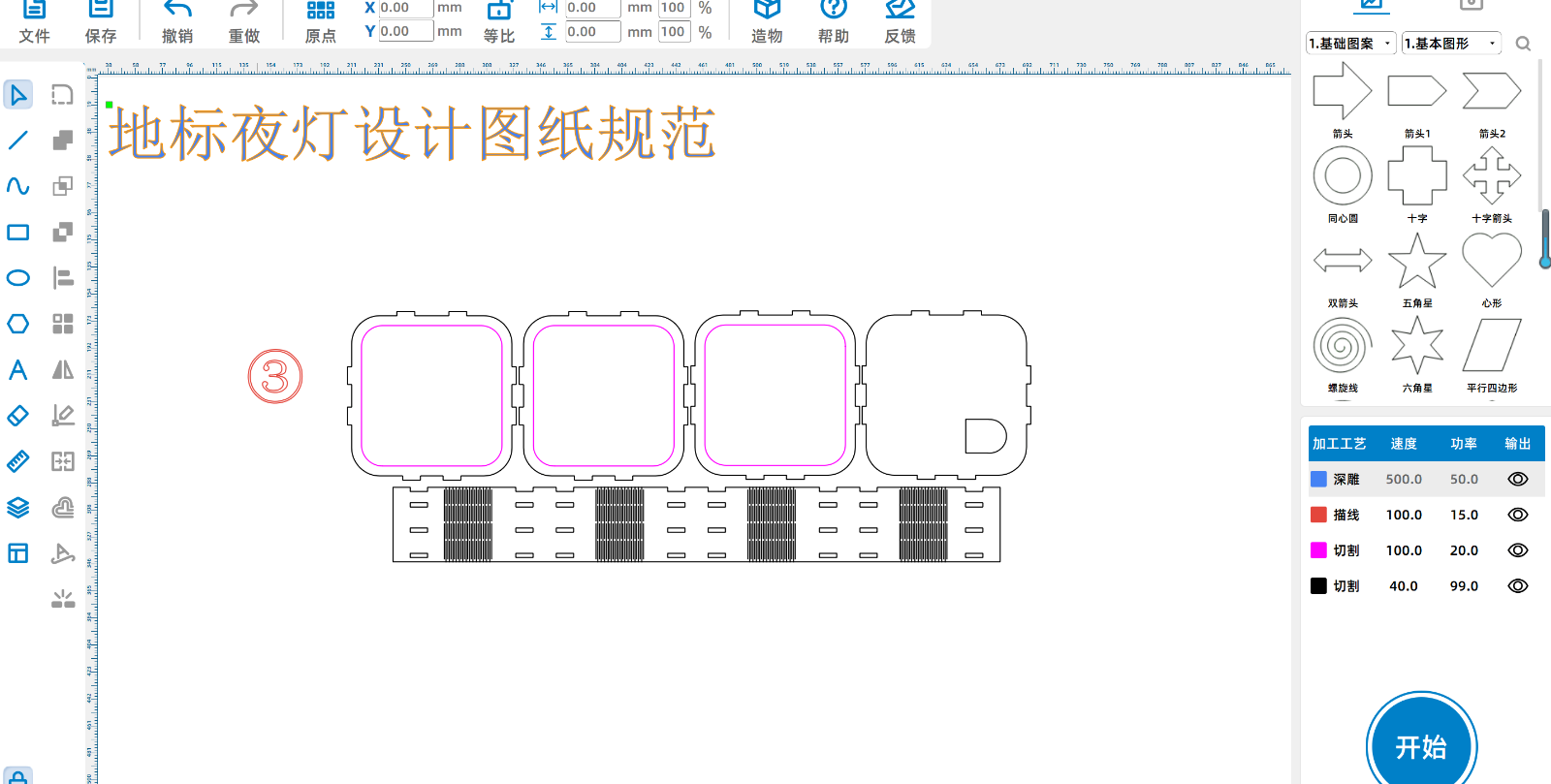Open the layers stack tool
Viewport: 1551px width, 784px height.
coord(17,508)
